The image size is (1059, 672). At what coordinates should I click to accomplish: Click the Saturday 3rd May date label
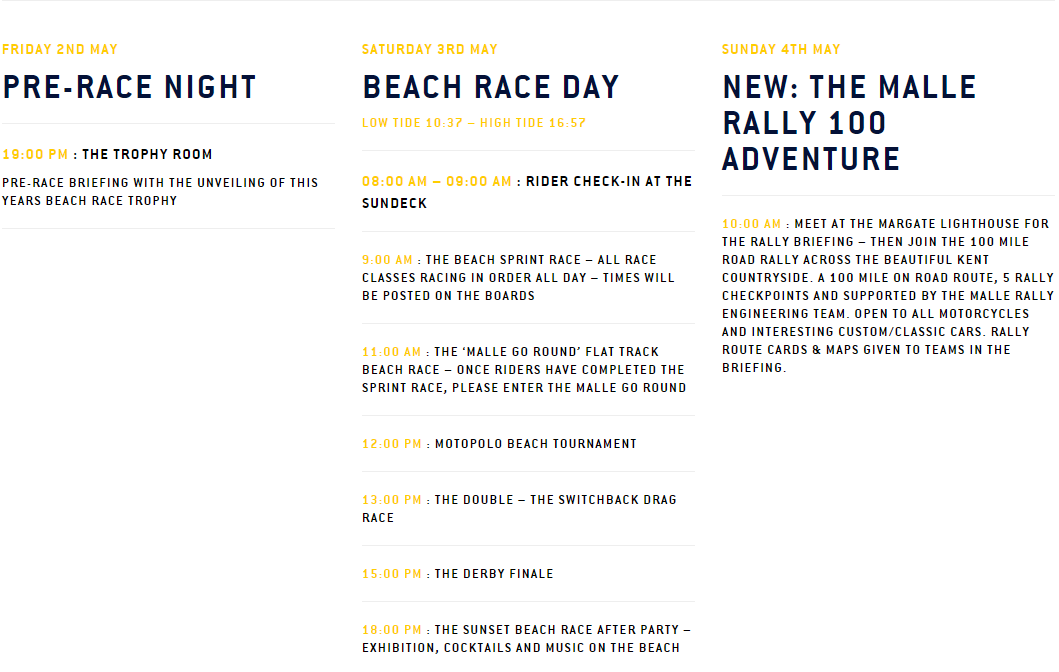(430, 49)
